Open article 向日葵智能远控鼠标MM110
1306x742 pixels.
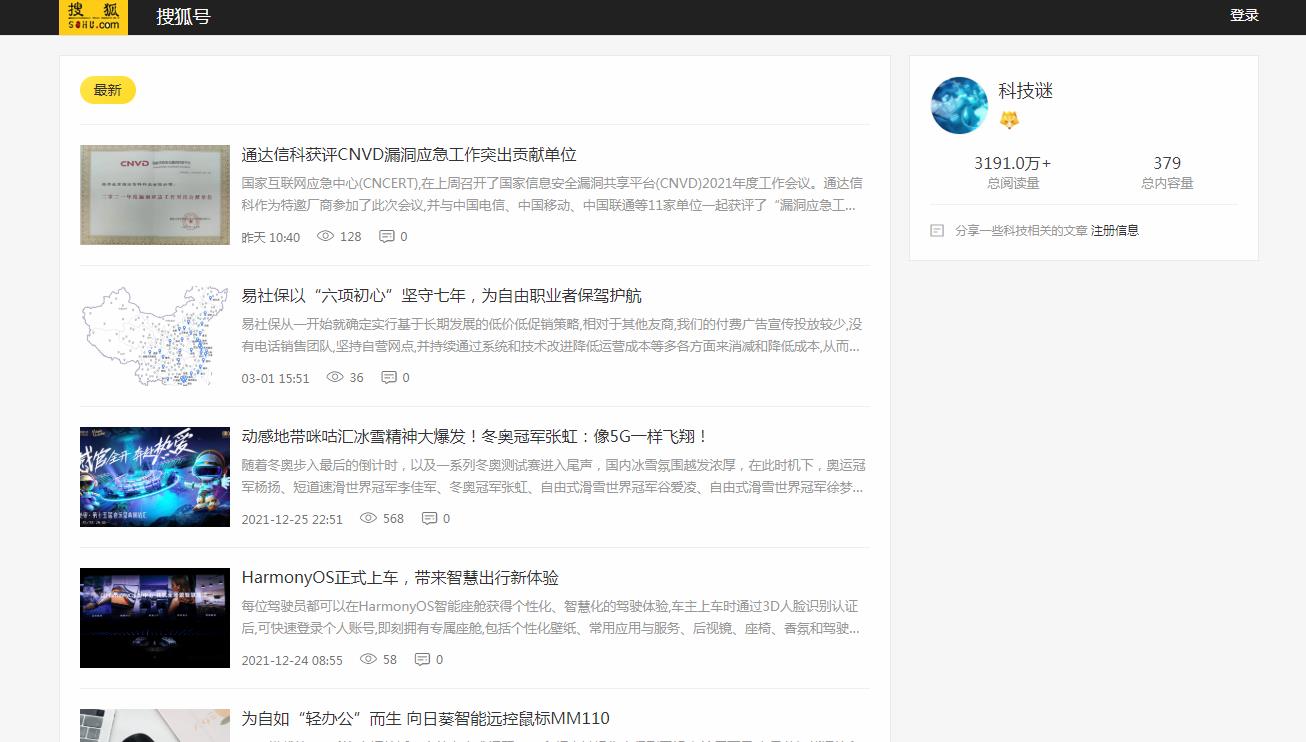coord(426,719)
